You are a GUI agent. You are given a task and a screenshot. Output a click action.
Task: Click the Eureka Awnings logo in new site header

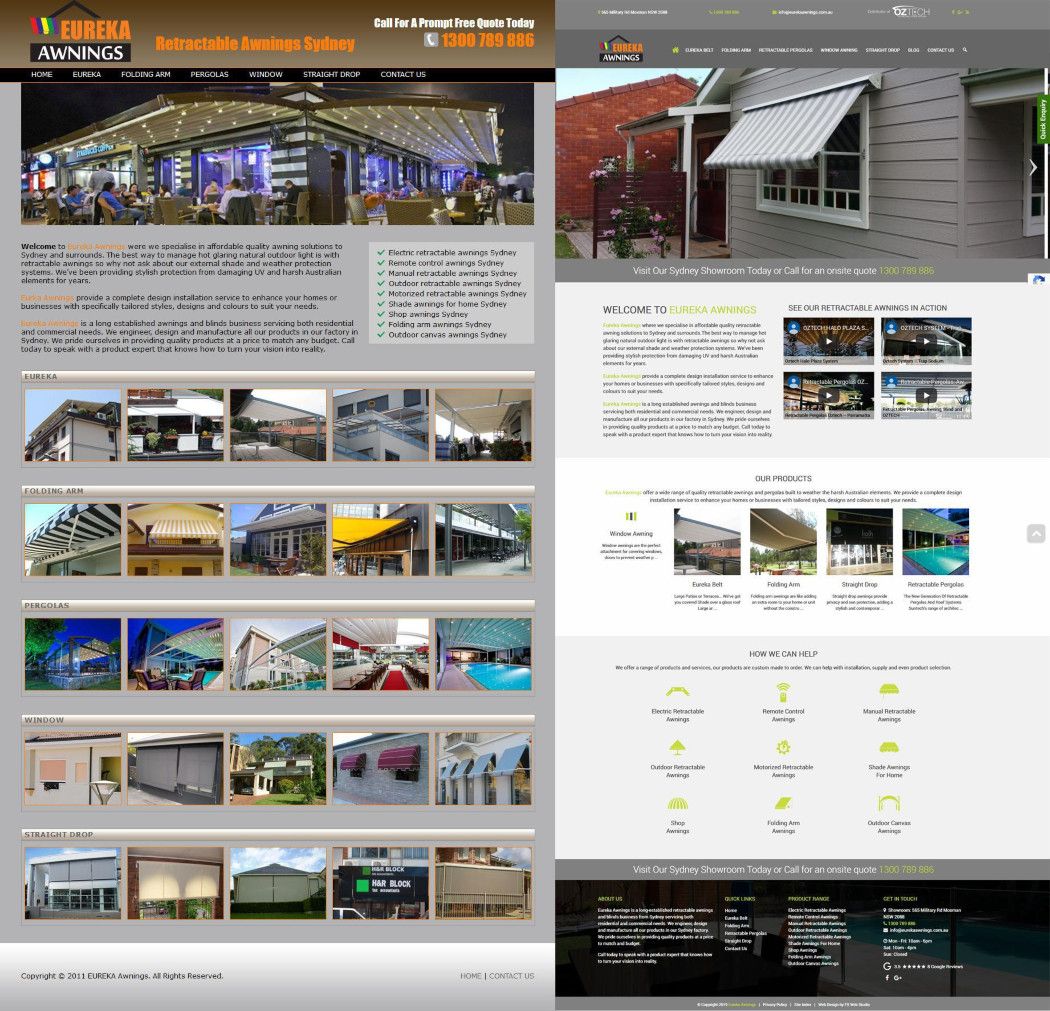tap(621, 50)
